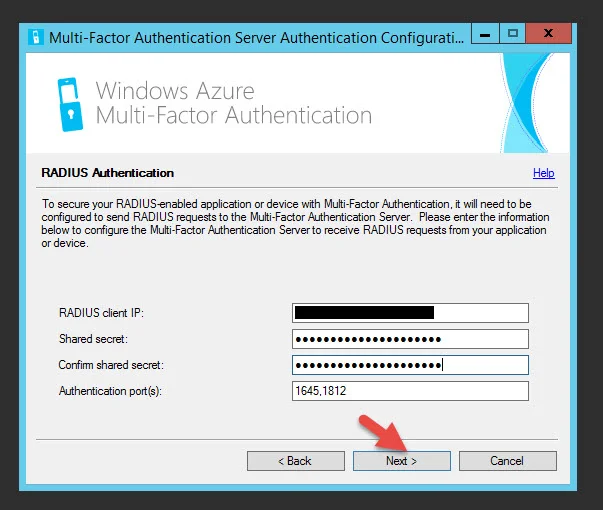Select the Shared secret input field
Screen dimensions: 603x510
pyautogui.click(x=410, y=339)
